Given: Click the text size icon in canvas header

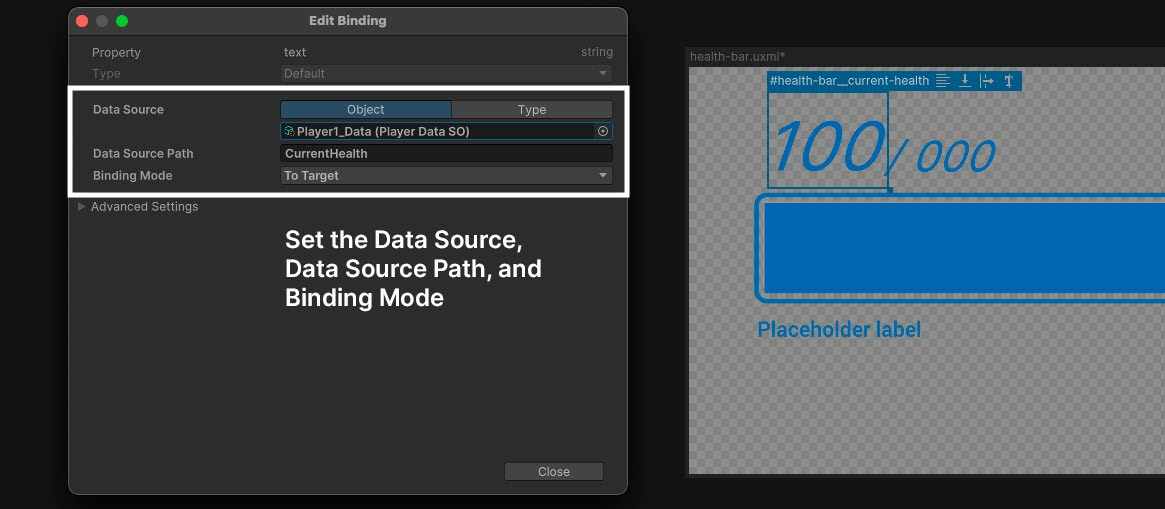Looking at the screenshot, I should click(x=1009, y=81).
